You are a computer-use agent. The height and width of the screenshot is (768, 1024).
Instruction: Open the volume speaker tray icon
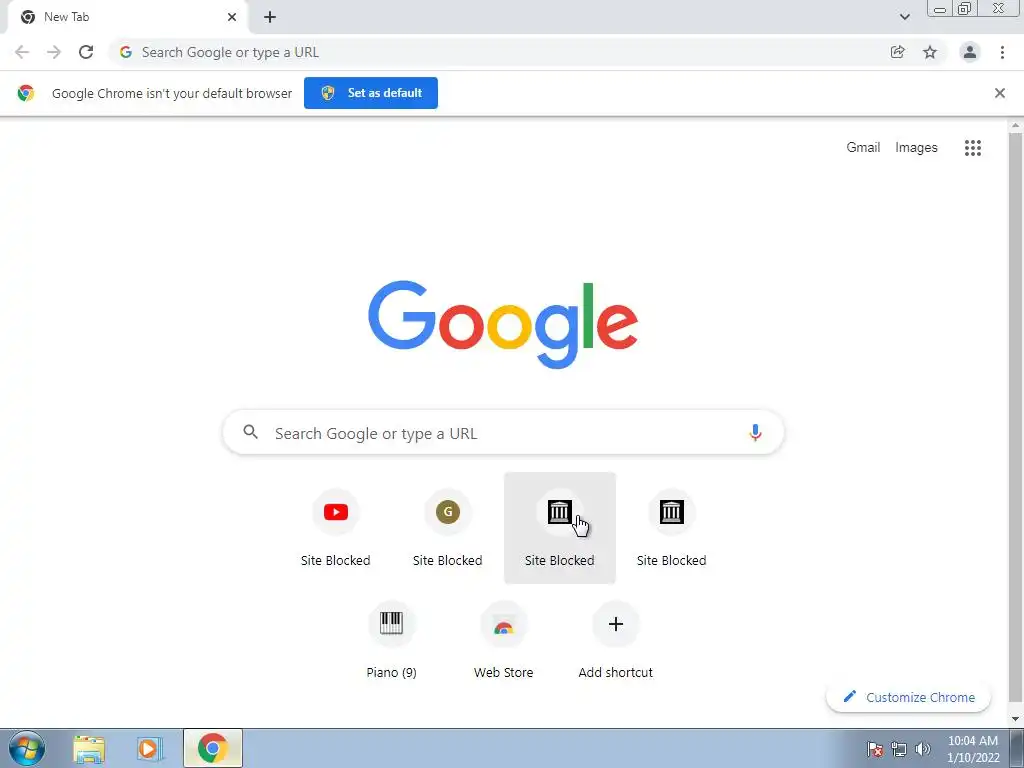click(x=923, y=749)
